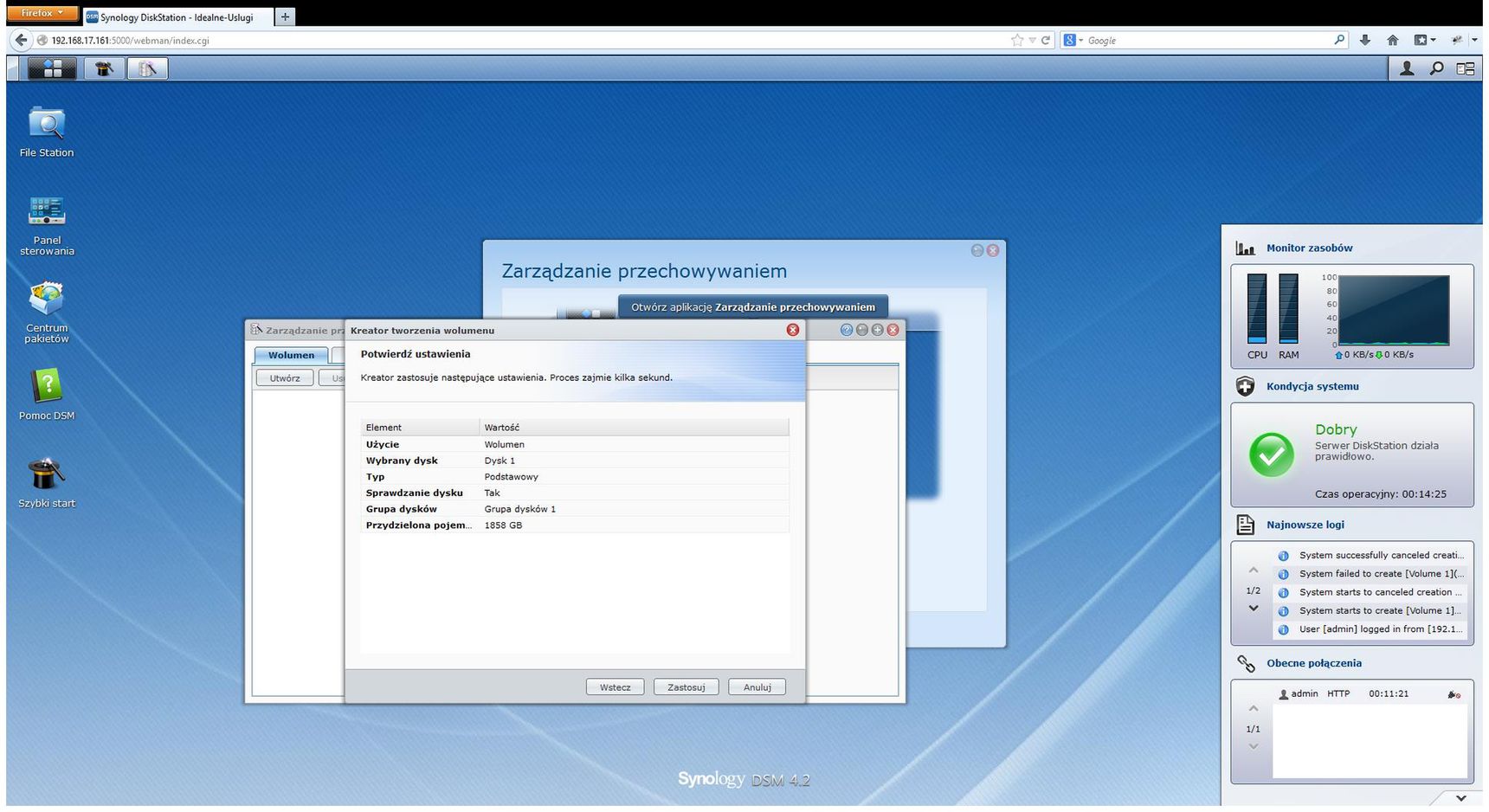
Task: Click Utwórz in Storage Manager window
Action: (284, 378)
